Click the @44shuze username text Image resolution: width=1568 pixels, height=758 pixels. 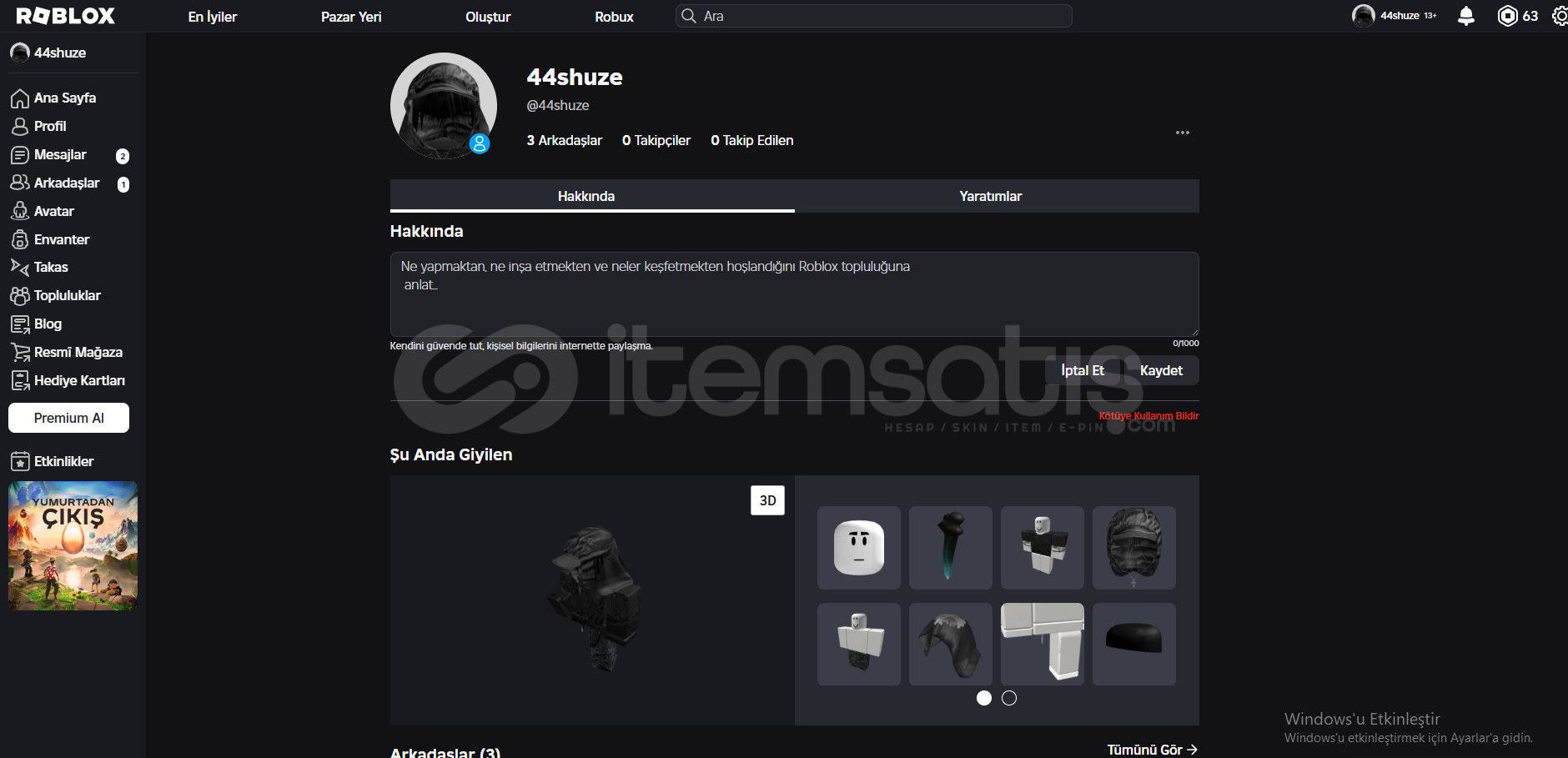point(558,105)
